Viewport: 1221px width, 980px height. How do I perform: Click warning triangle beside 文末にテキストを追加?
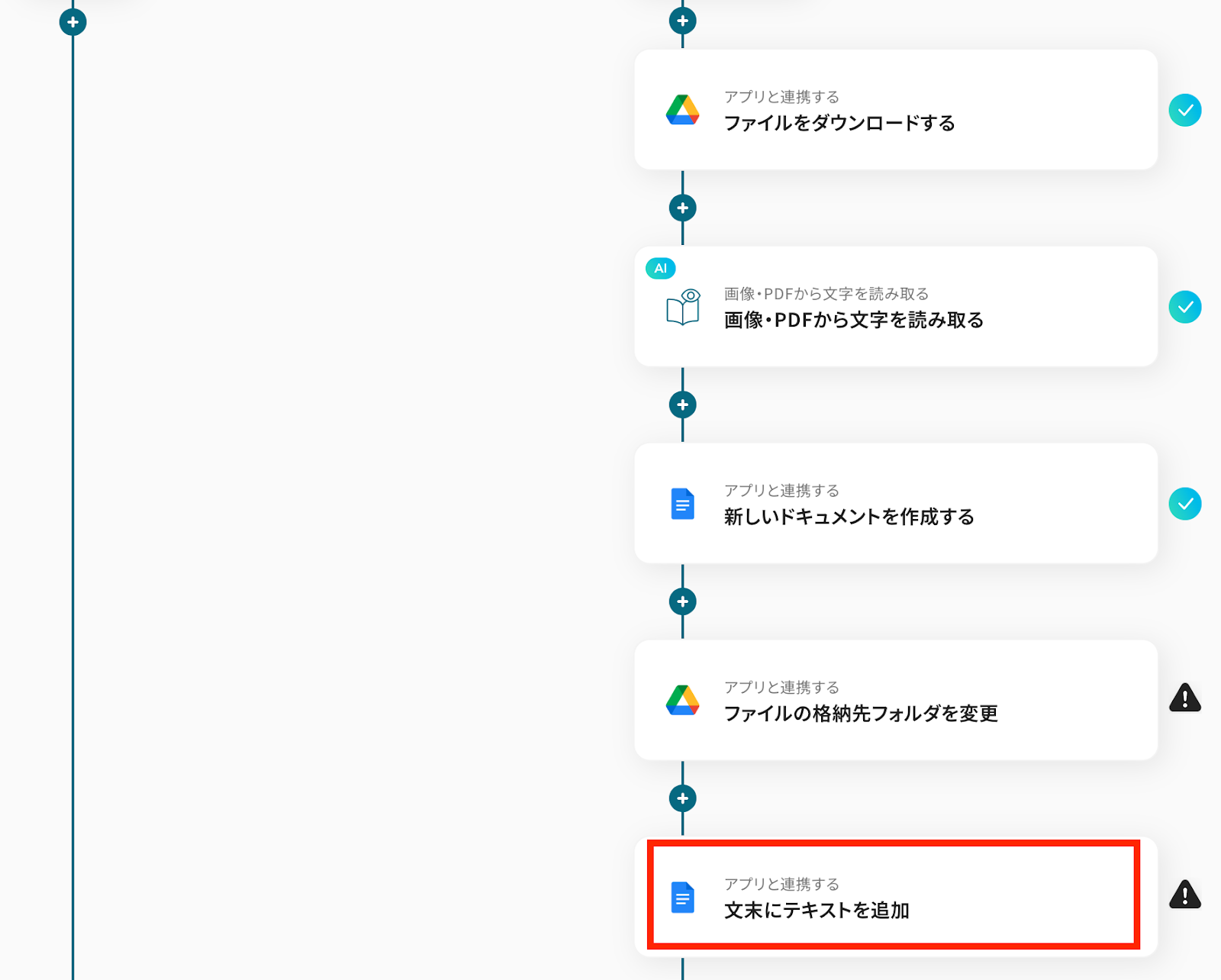pyautogui.click(x=1185, y=895)
